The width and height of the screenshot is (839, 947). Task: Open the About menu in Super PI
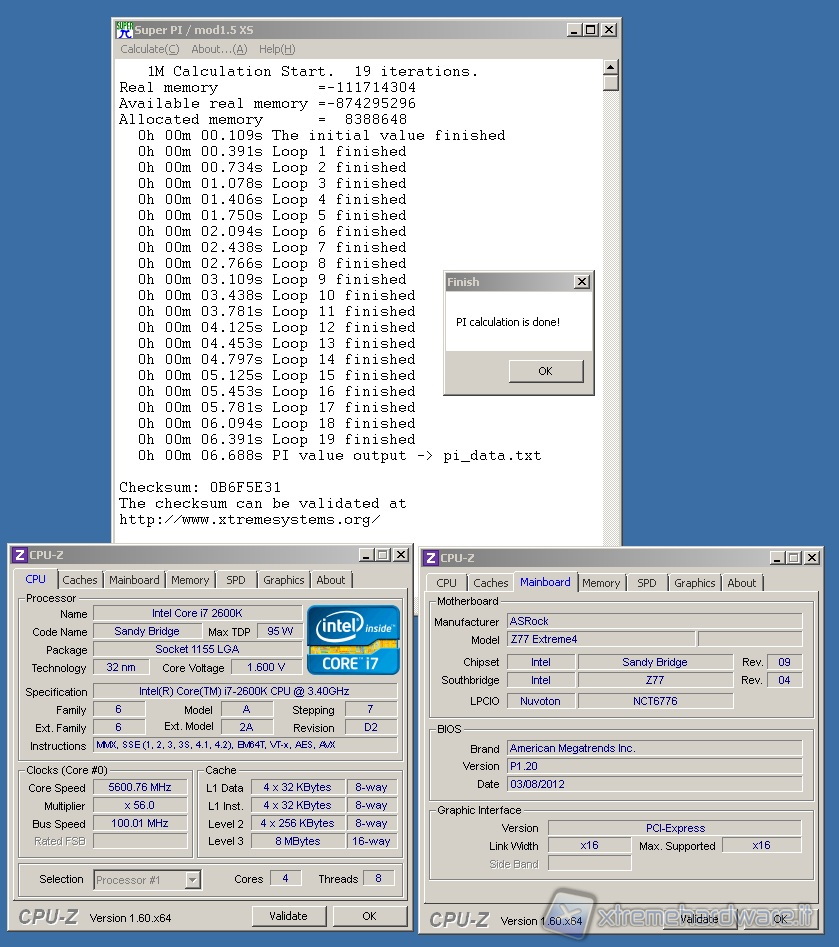click(x=218, y=49)
